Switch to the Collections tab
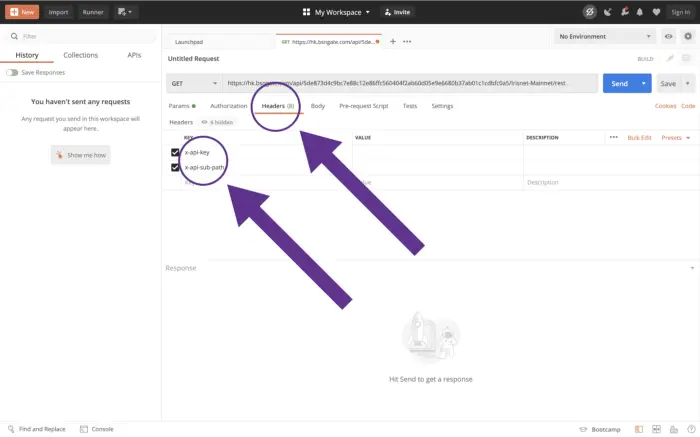Screen dimensions: 700x437 [80, 55]
